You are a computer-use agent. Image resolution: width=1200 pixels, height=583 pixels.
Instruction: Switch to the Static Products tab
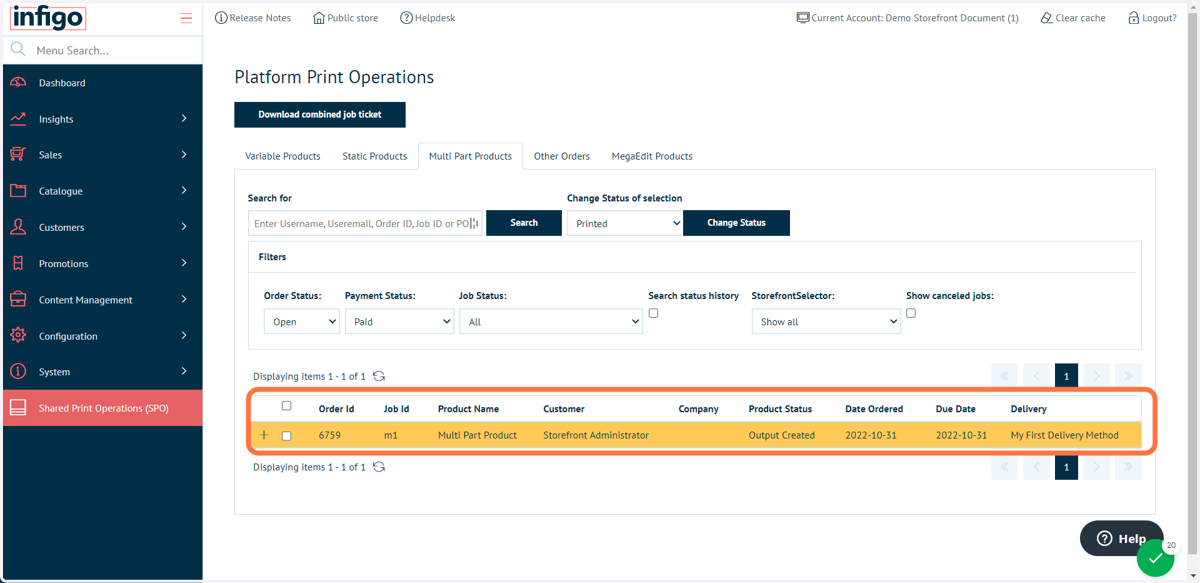tap(375, 156)
